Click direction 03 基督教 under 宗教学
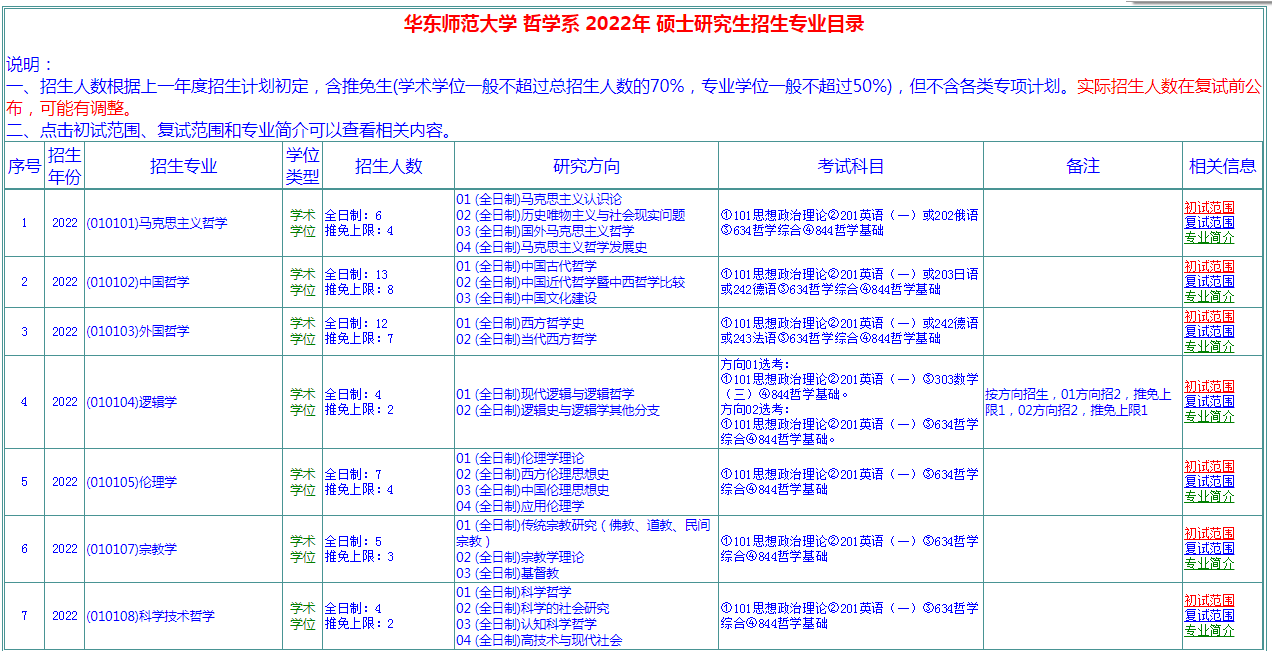 pyautogui.click(x=506, y=573)
